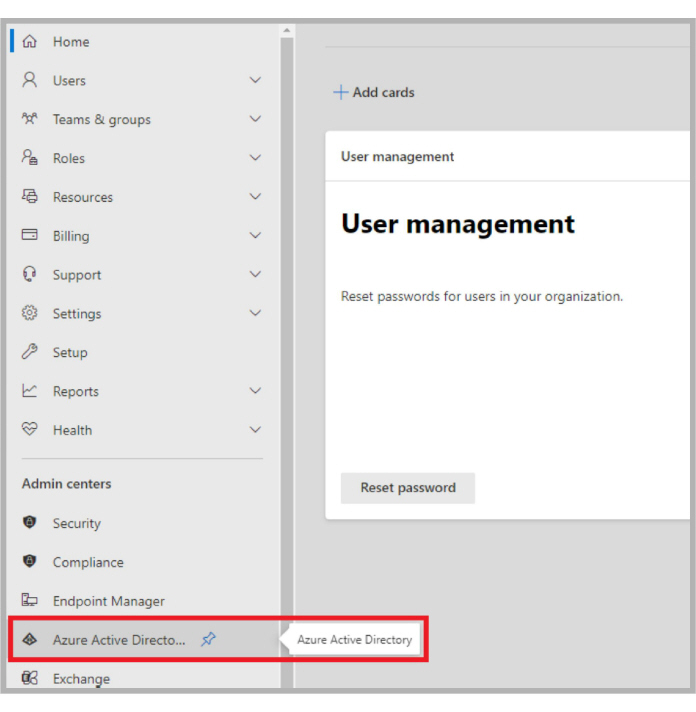Image resolution: width=696 pixels, height=712 pixels.
Task: Click the Setup wrench icon
Action: [x=30, y=352]
